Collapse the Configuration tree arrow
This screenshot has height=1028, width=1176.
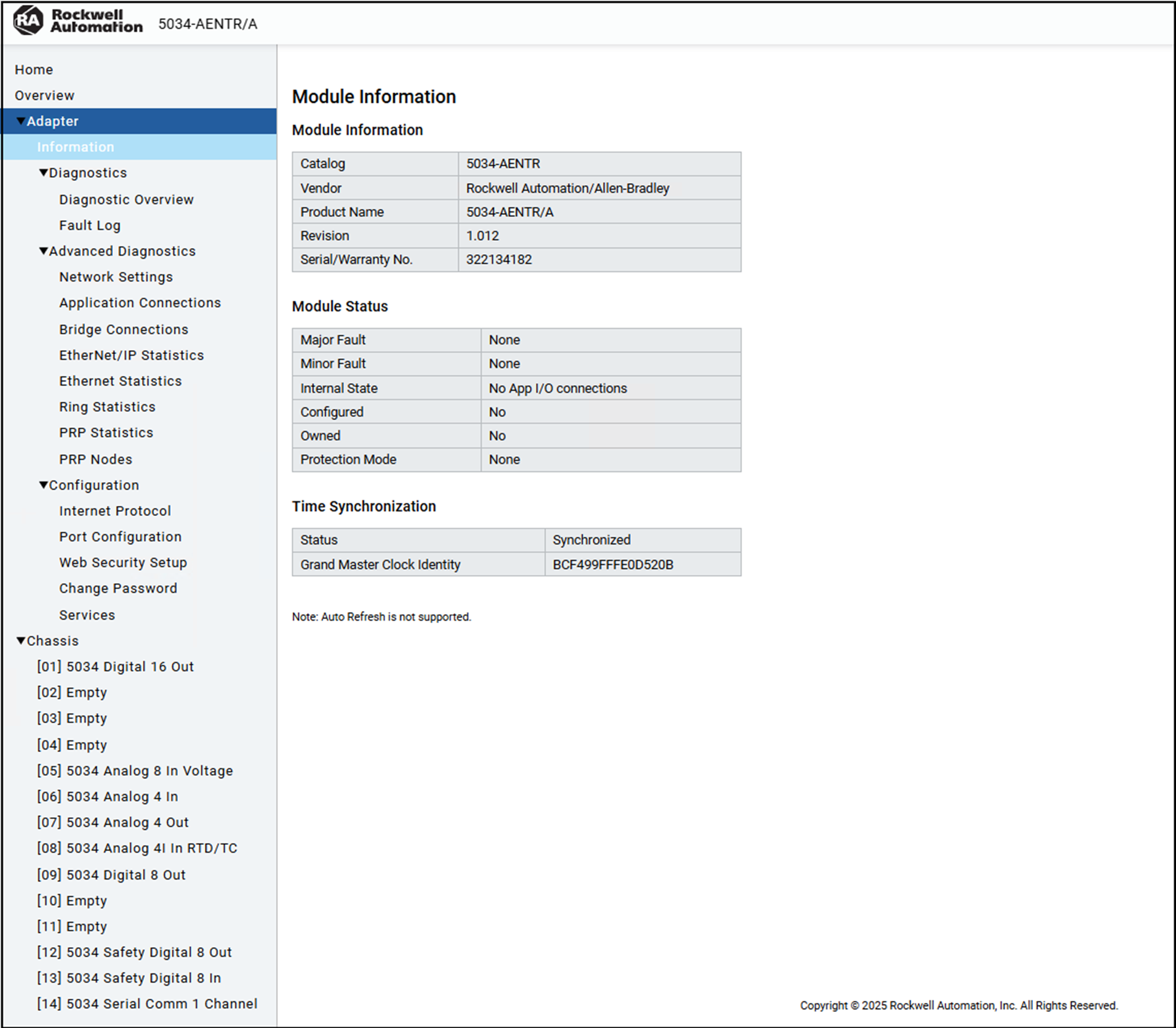coord(43,485)
